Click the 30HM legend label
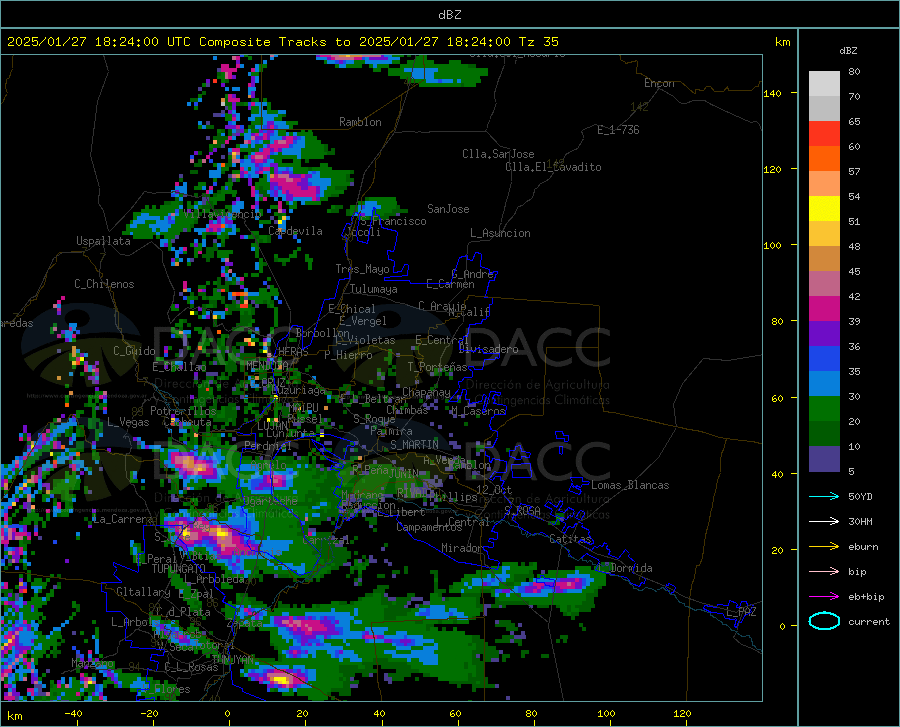 click(x=860, y=521)
